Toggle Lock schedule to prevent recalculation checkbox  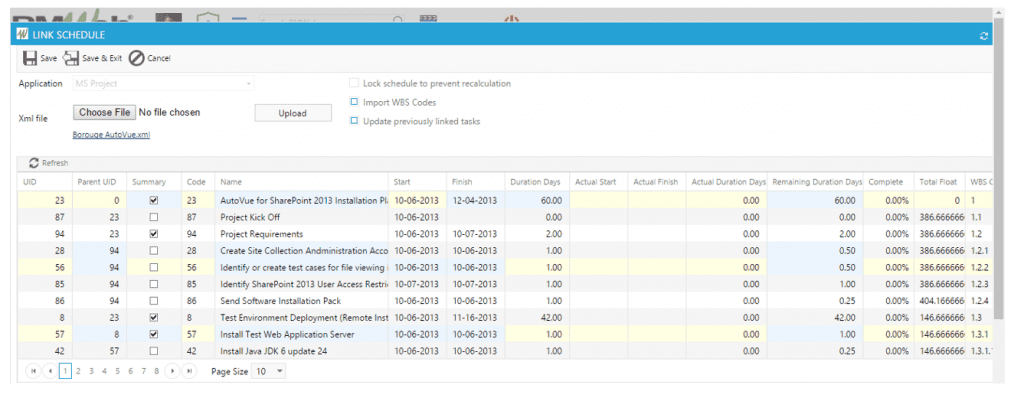coord(354,84)
